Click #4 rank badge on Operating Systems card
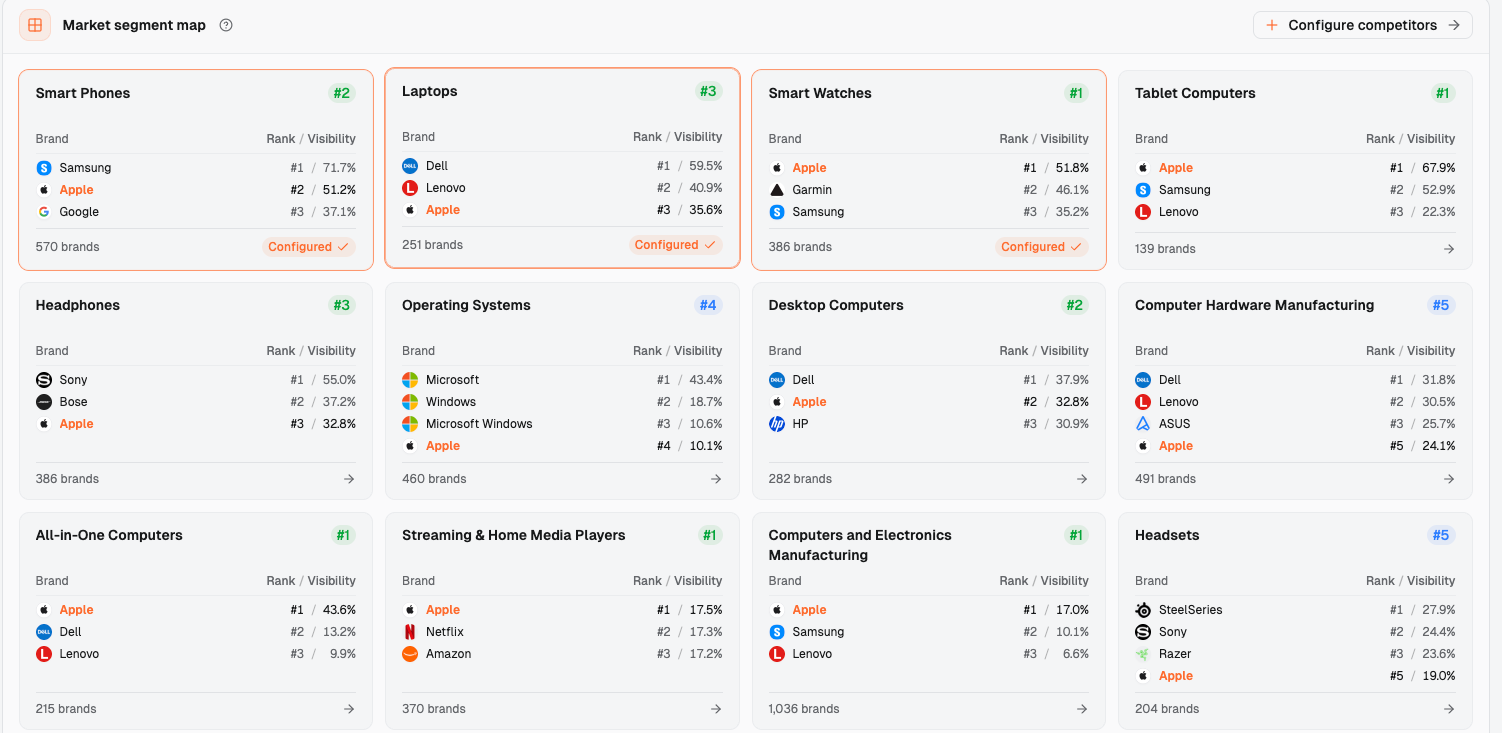The width and height of the screenshot is (1502, 733). [708, 305]
